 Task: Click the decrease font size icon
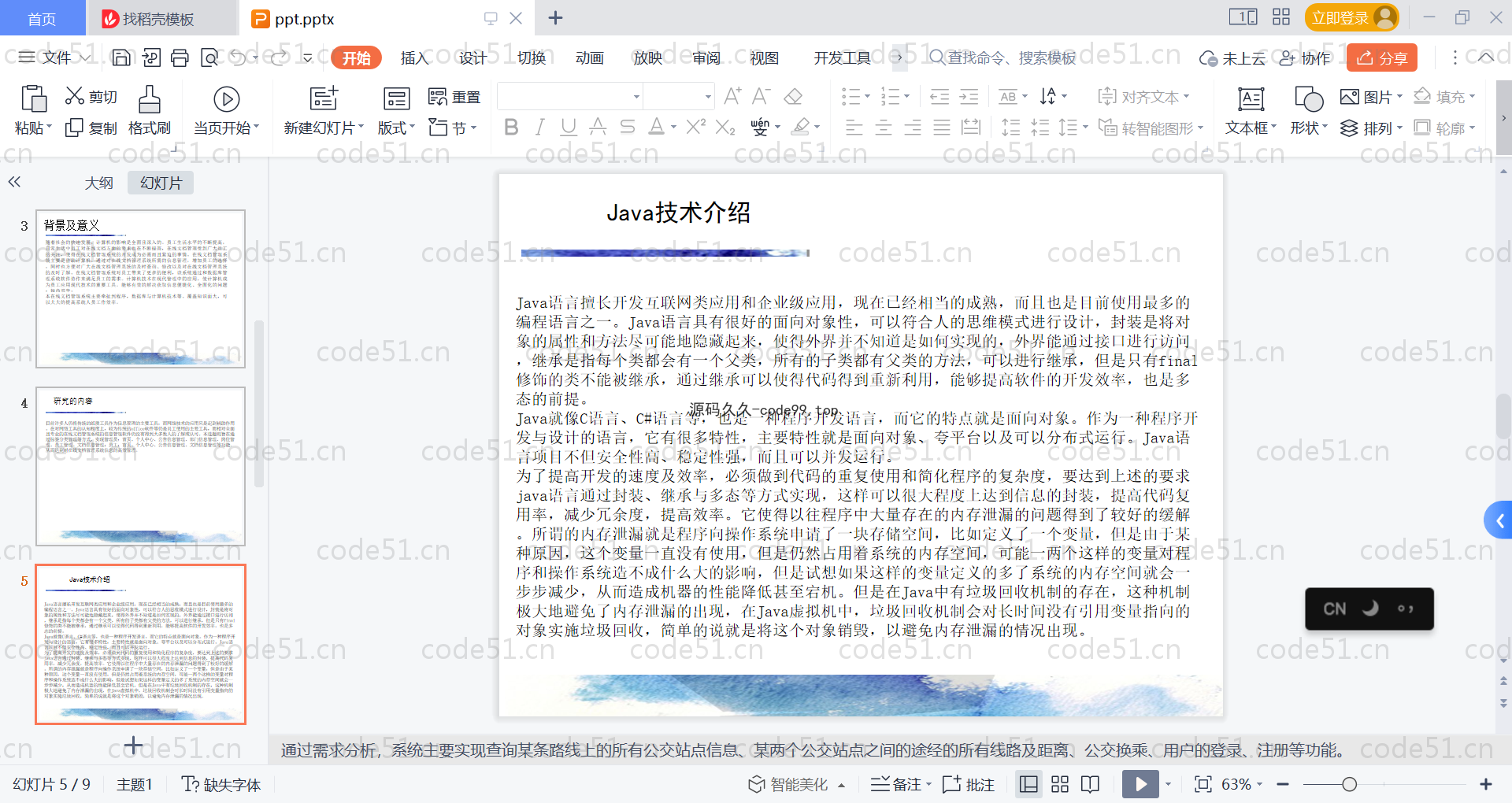coord(761,96)
